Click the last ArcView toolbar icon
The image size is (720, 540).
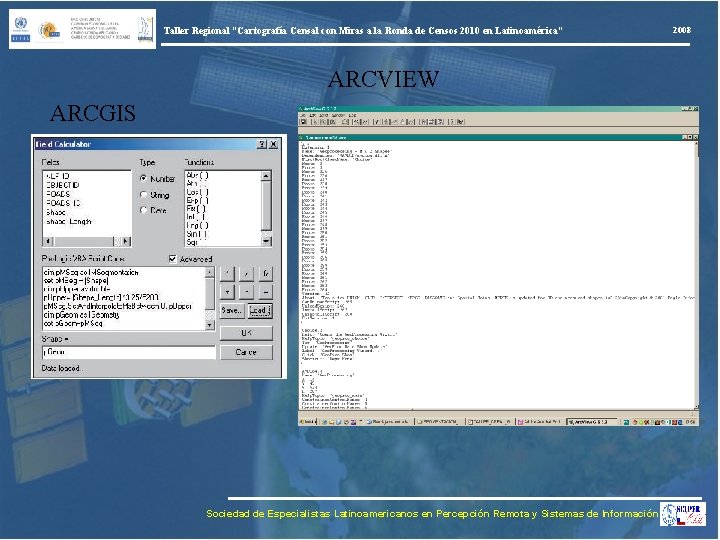(x=461, y=122)
